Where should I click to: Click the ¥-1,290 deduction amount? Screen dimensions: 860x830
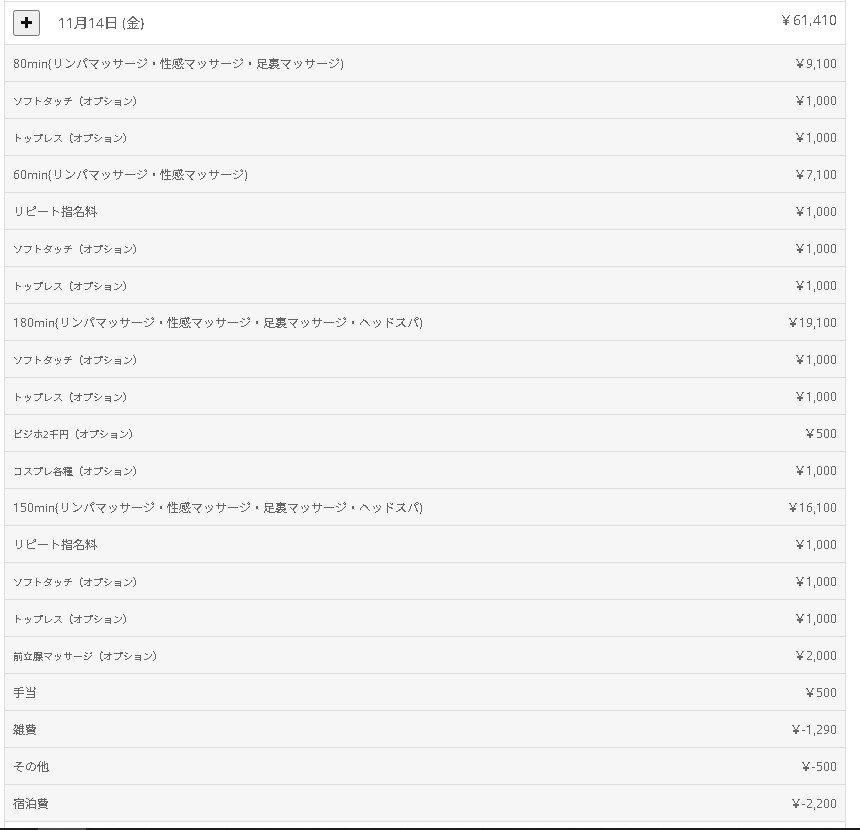[814, 730]
